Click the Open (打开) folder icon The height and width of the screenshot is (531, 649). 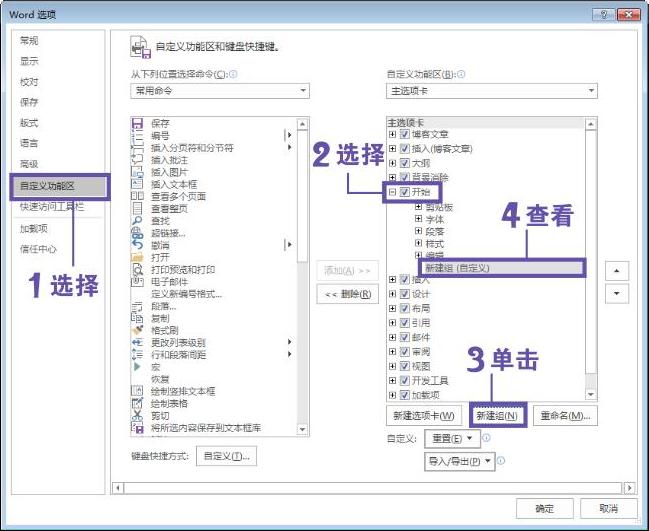click(137, 257)
